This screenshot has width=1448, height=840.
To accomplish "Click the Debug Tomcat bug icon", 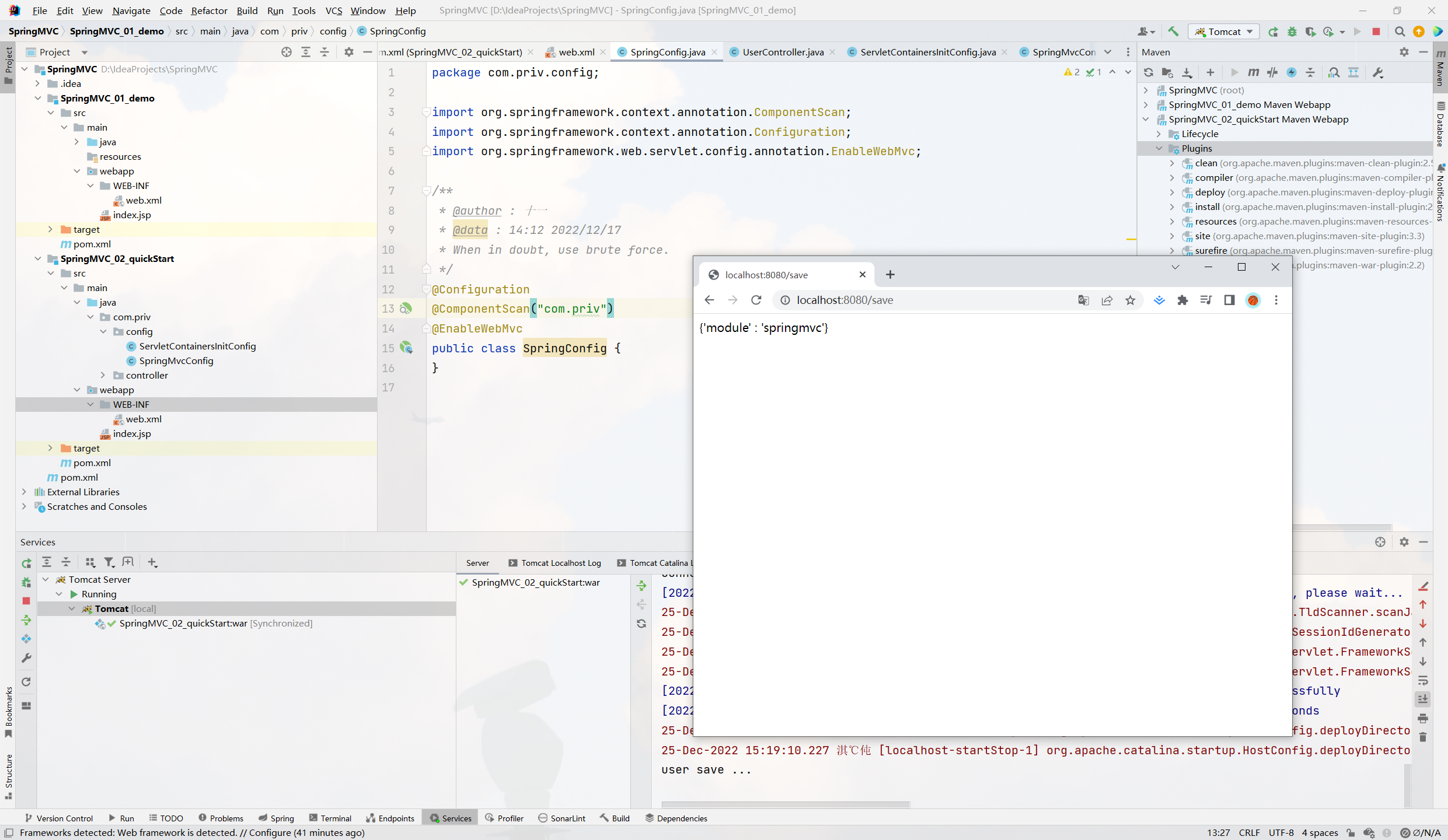I will [1292, 32].
